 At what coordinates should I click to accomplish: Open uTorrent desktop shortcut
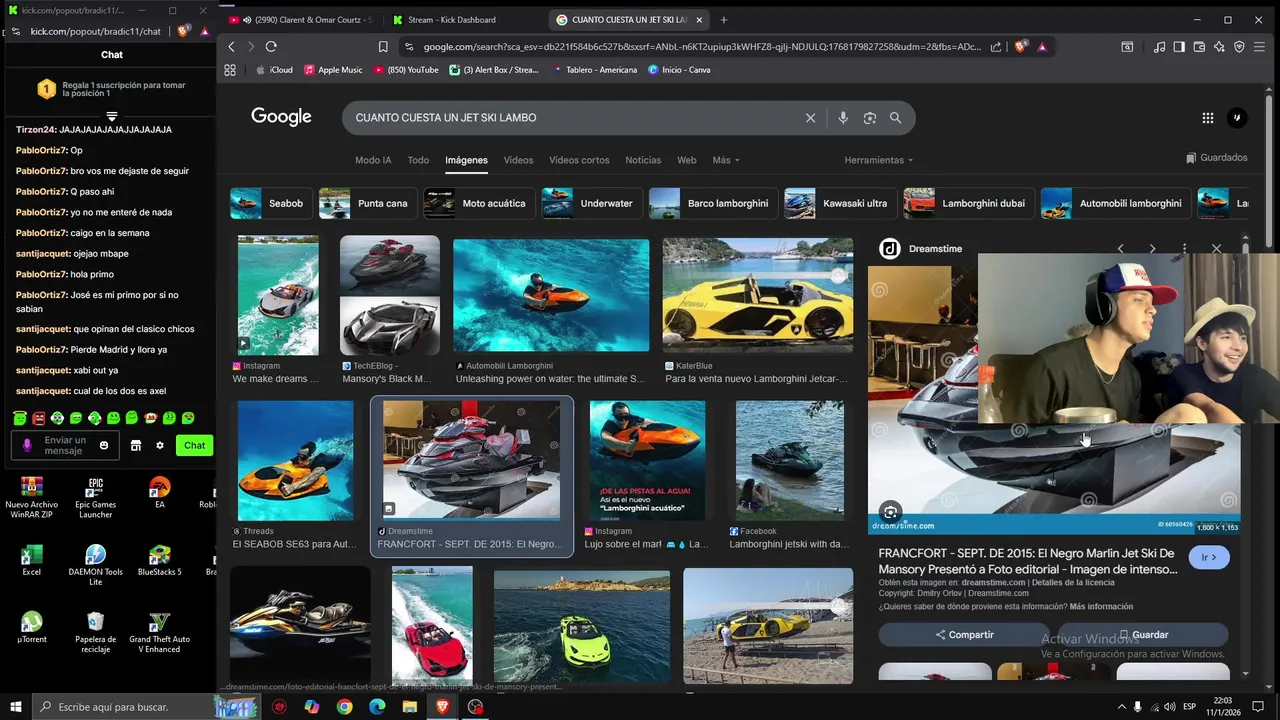[31, 628]
